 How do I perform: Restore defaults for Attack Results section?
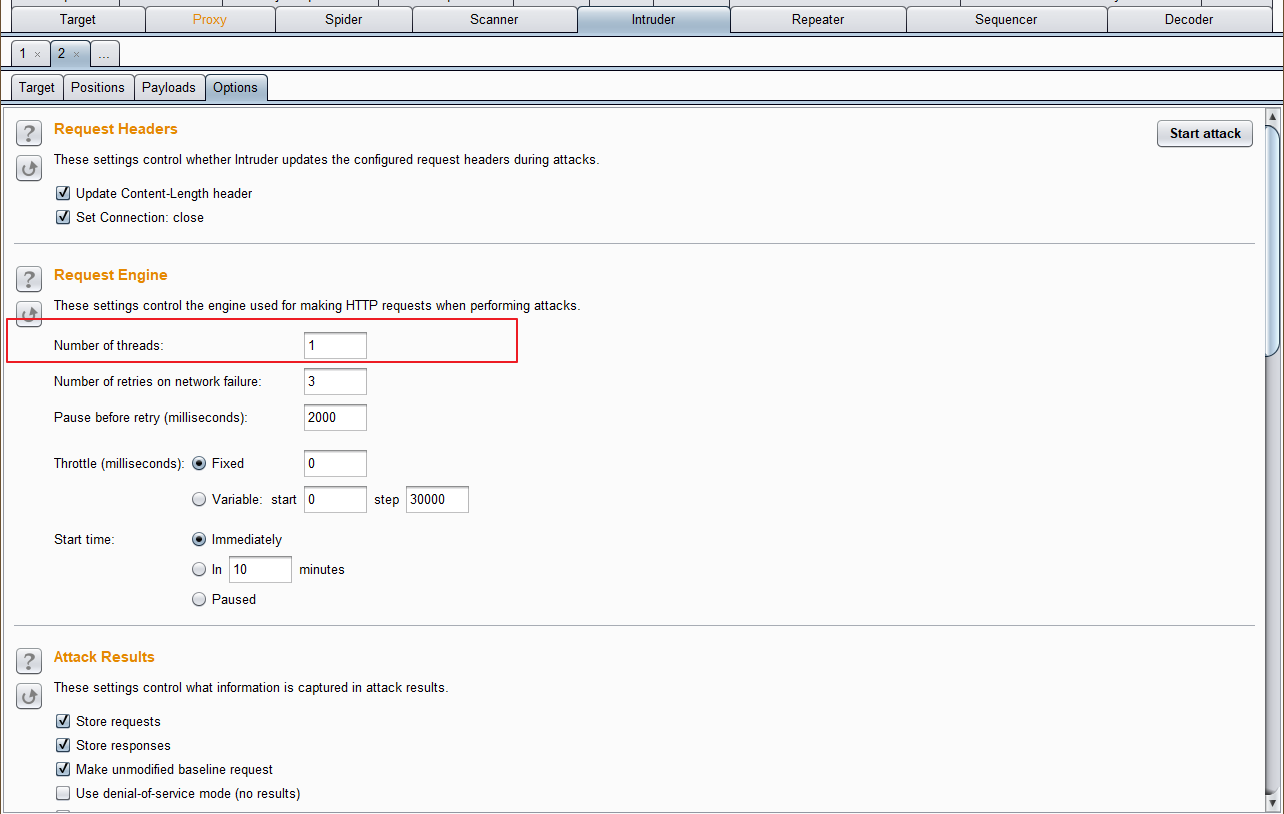29,696
